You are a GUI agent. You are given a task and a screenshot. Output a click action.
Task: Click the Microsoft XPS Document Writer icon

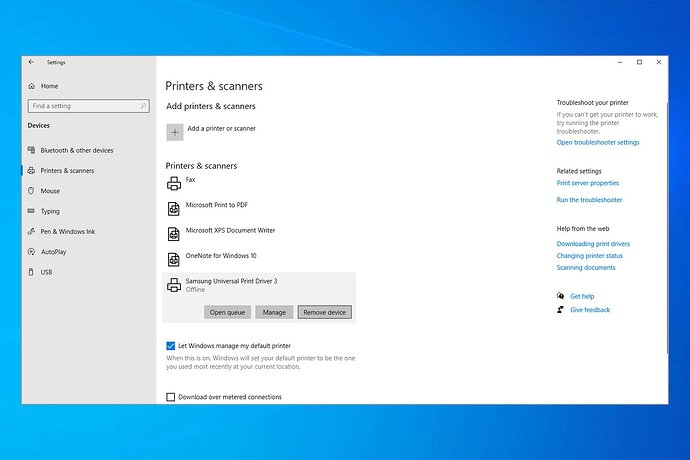(x=174, y=234)
